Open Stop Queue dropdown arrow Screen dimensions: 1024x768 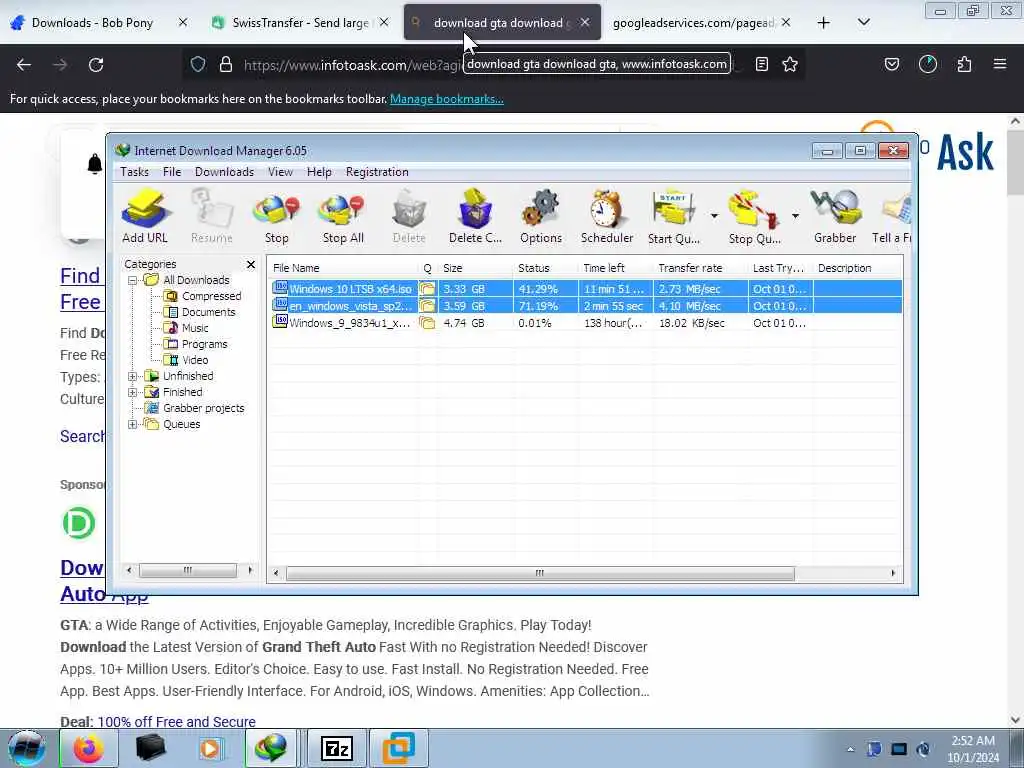click(x=795, y=216)
